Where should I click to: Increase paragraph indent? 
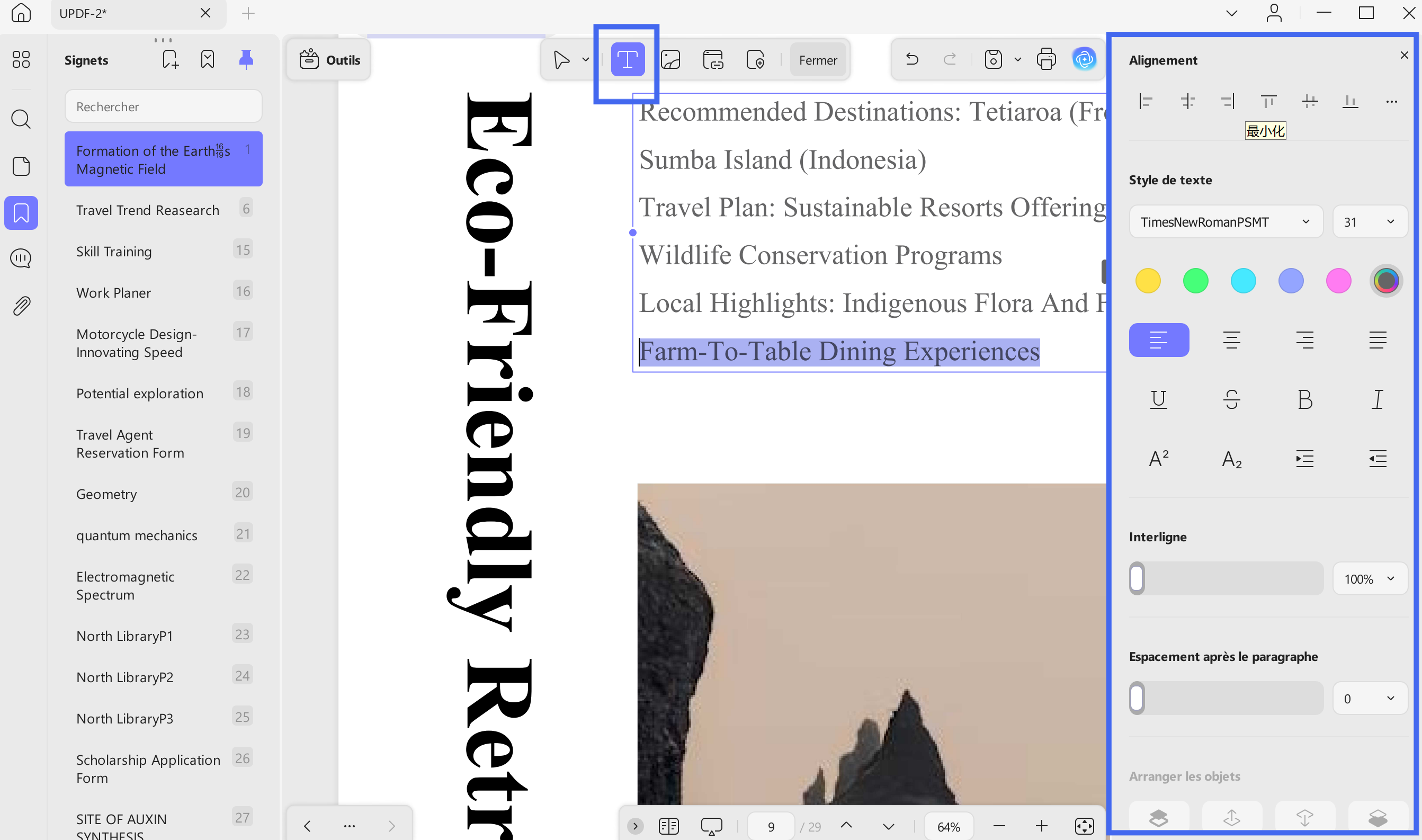(x=1305, y=459)
